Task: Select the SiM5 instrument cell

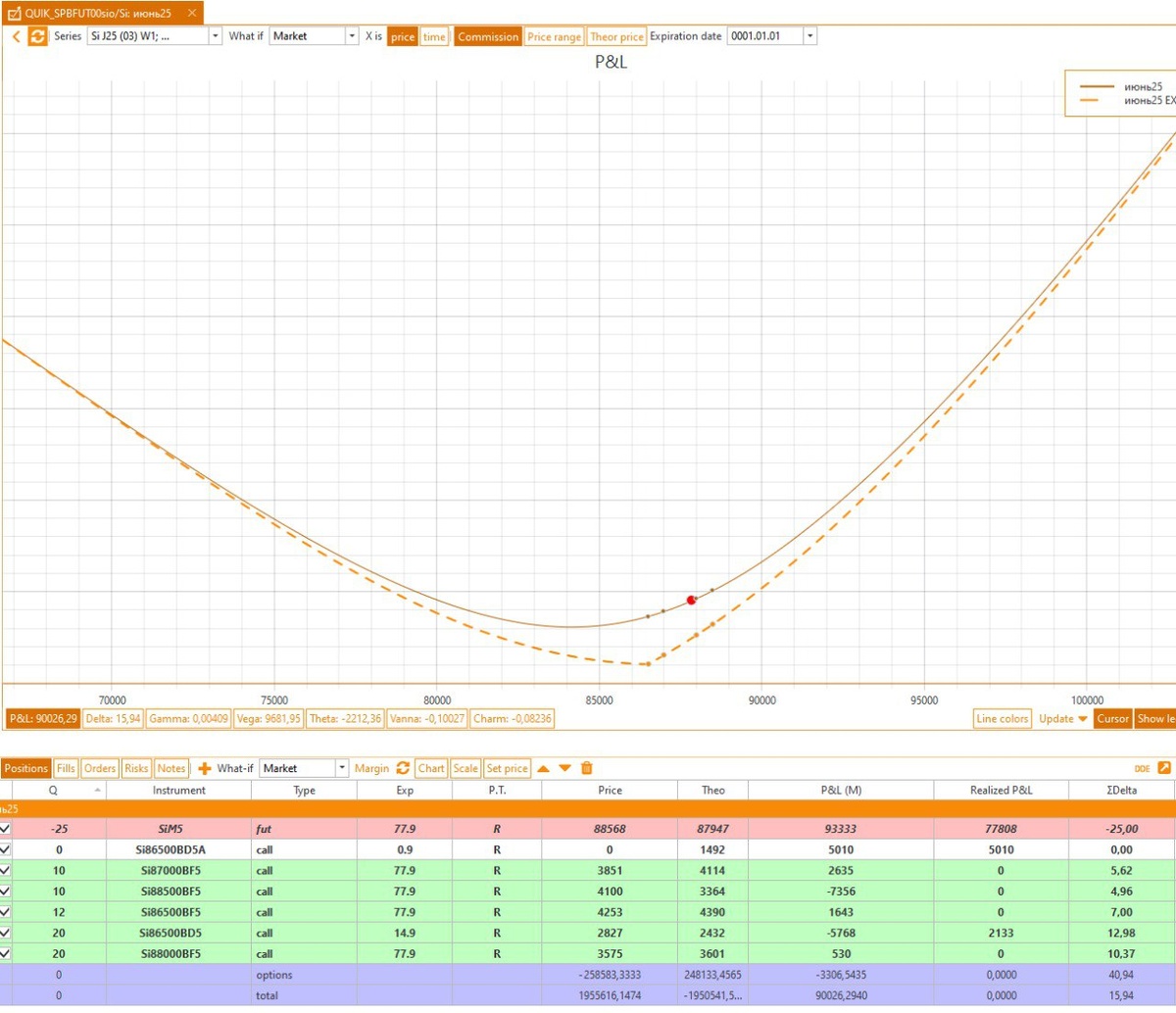Action: 179,829
